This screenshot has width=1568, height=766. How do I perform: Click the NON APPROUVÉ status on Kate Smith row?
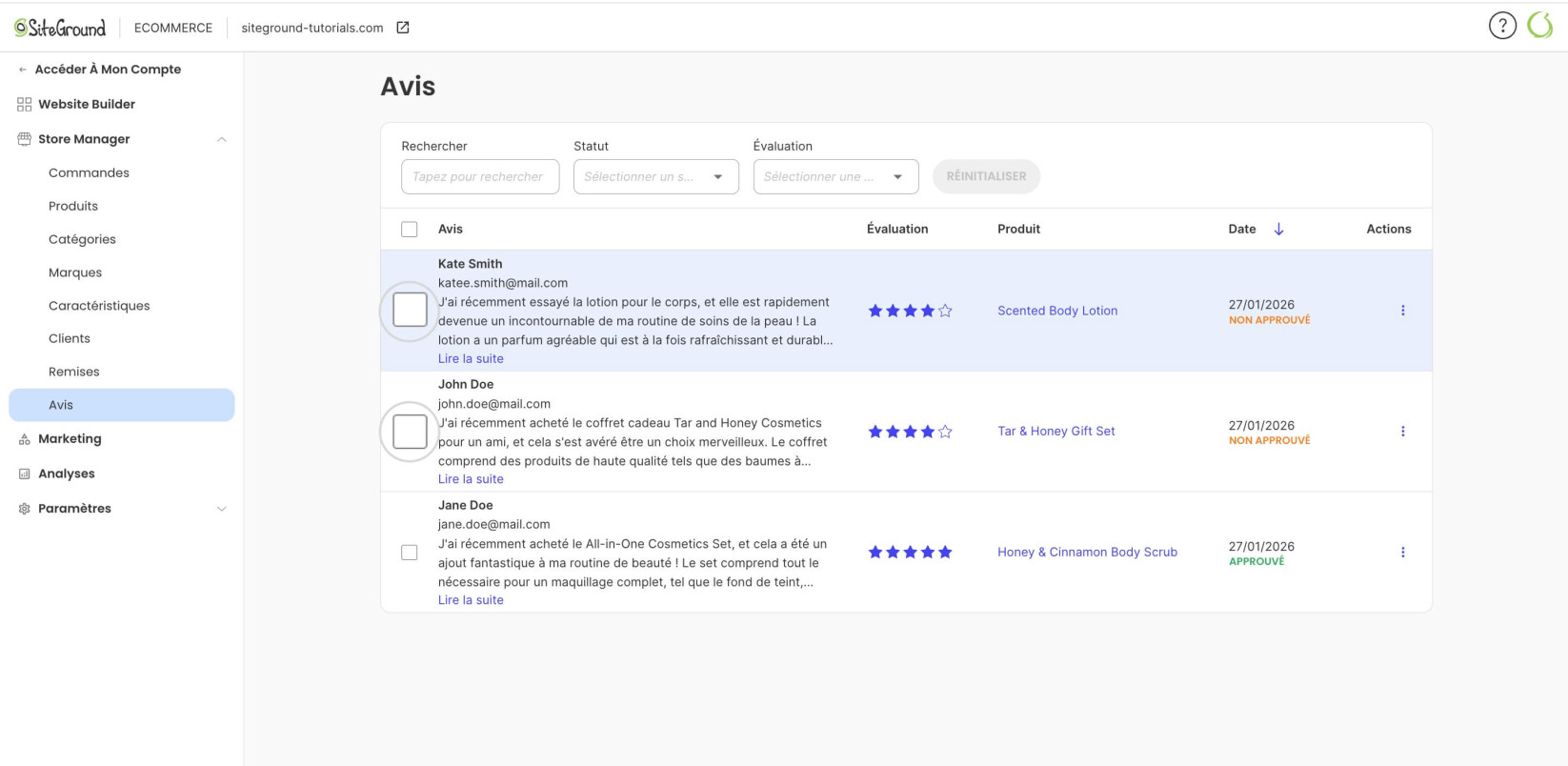[1269, 321]
